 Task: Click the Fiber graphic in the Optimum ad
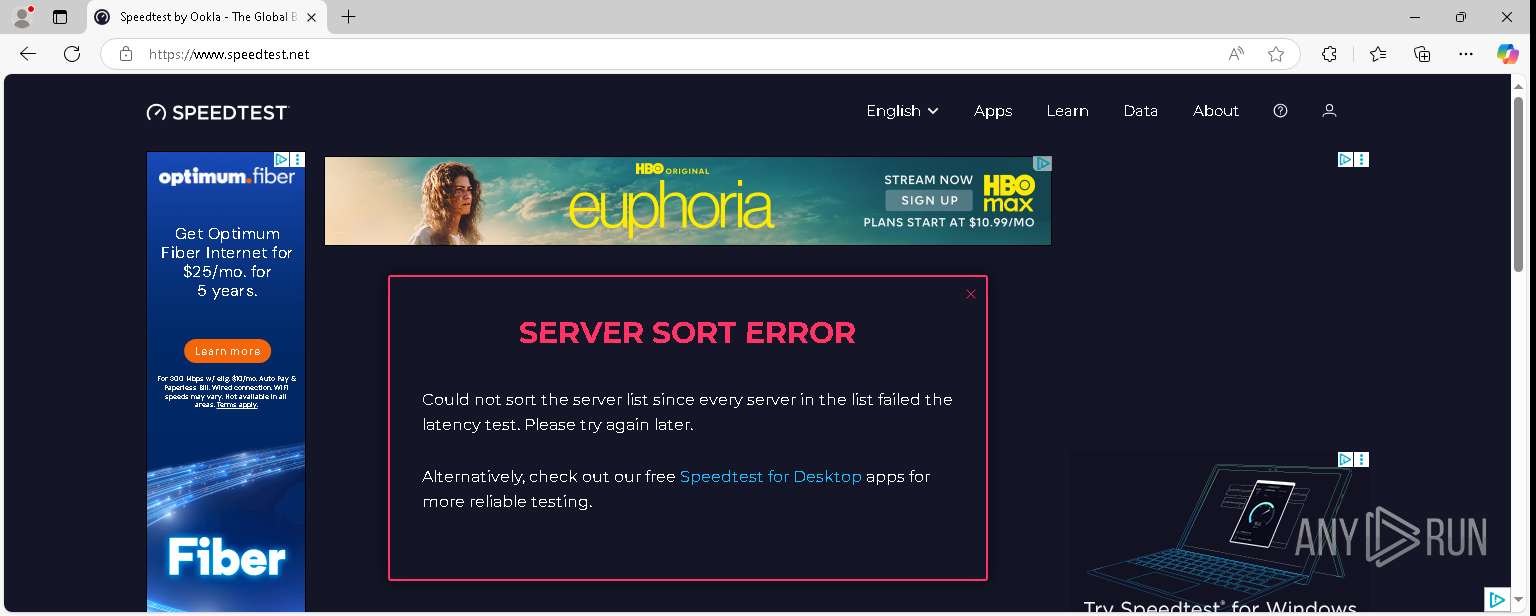(x=226, y=557)
